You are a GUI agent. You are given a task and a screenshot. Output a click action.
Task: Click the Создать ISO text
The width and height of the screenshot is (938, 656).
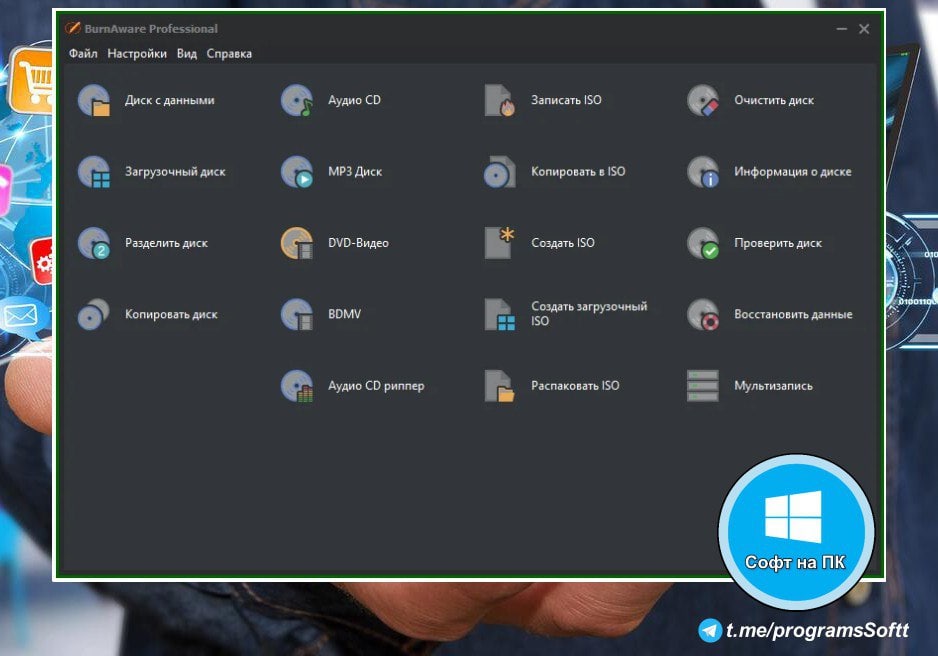pos(563,243)
